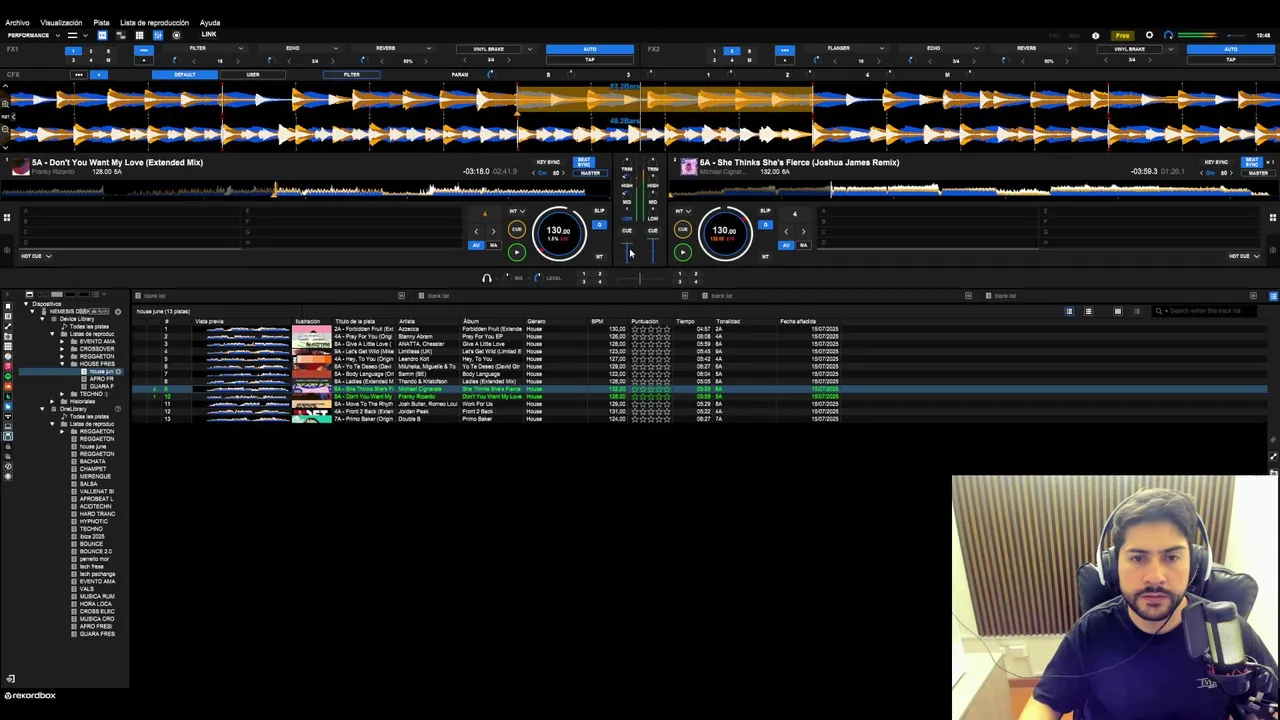1280x720 pixels.
Task: Select CFX USER tab
Action: 253,75
